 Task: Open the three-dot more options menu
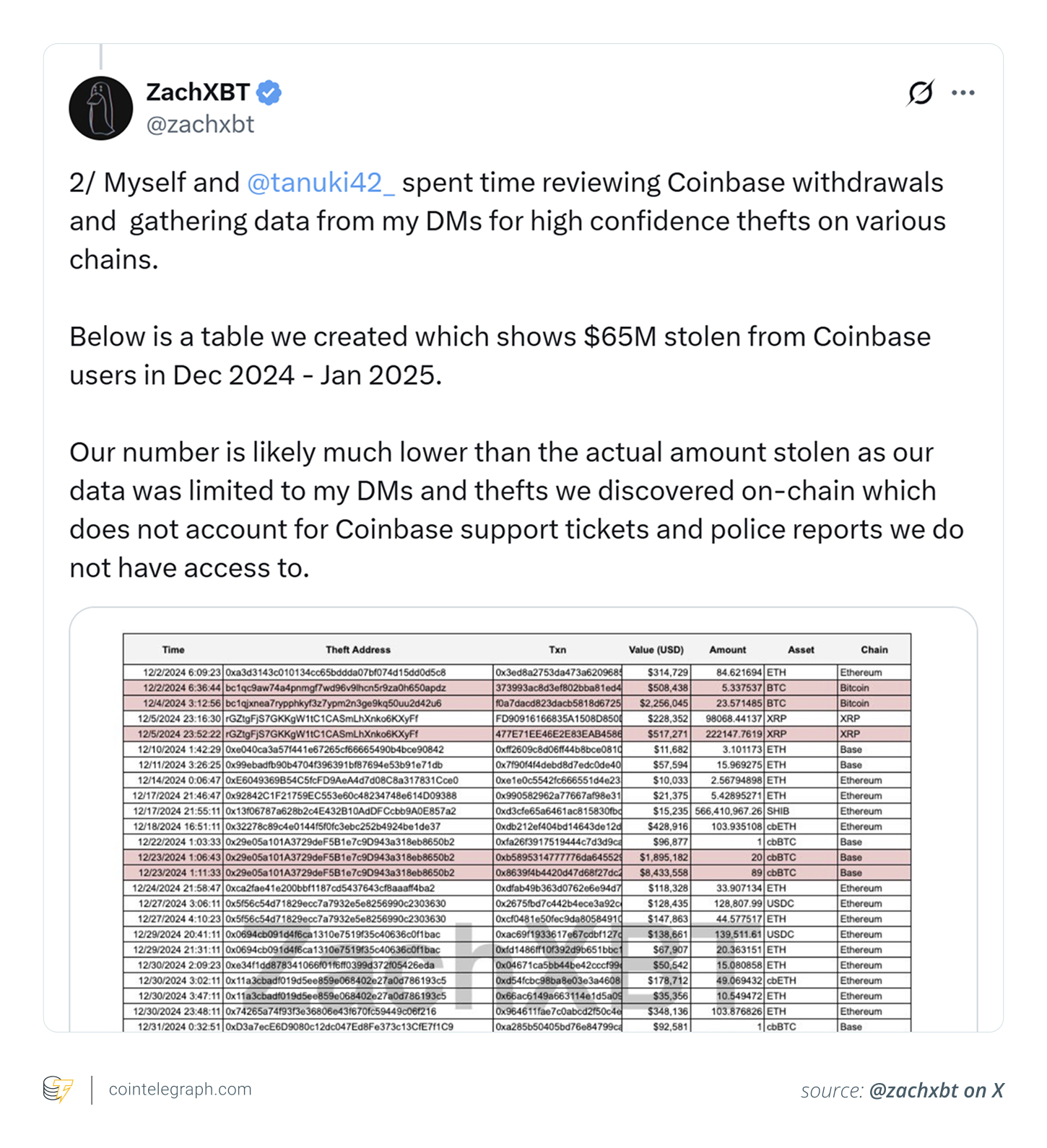(963, 93)
